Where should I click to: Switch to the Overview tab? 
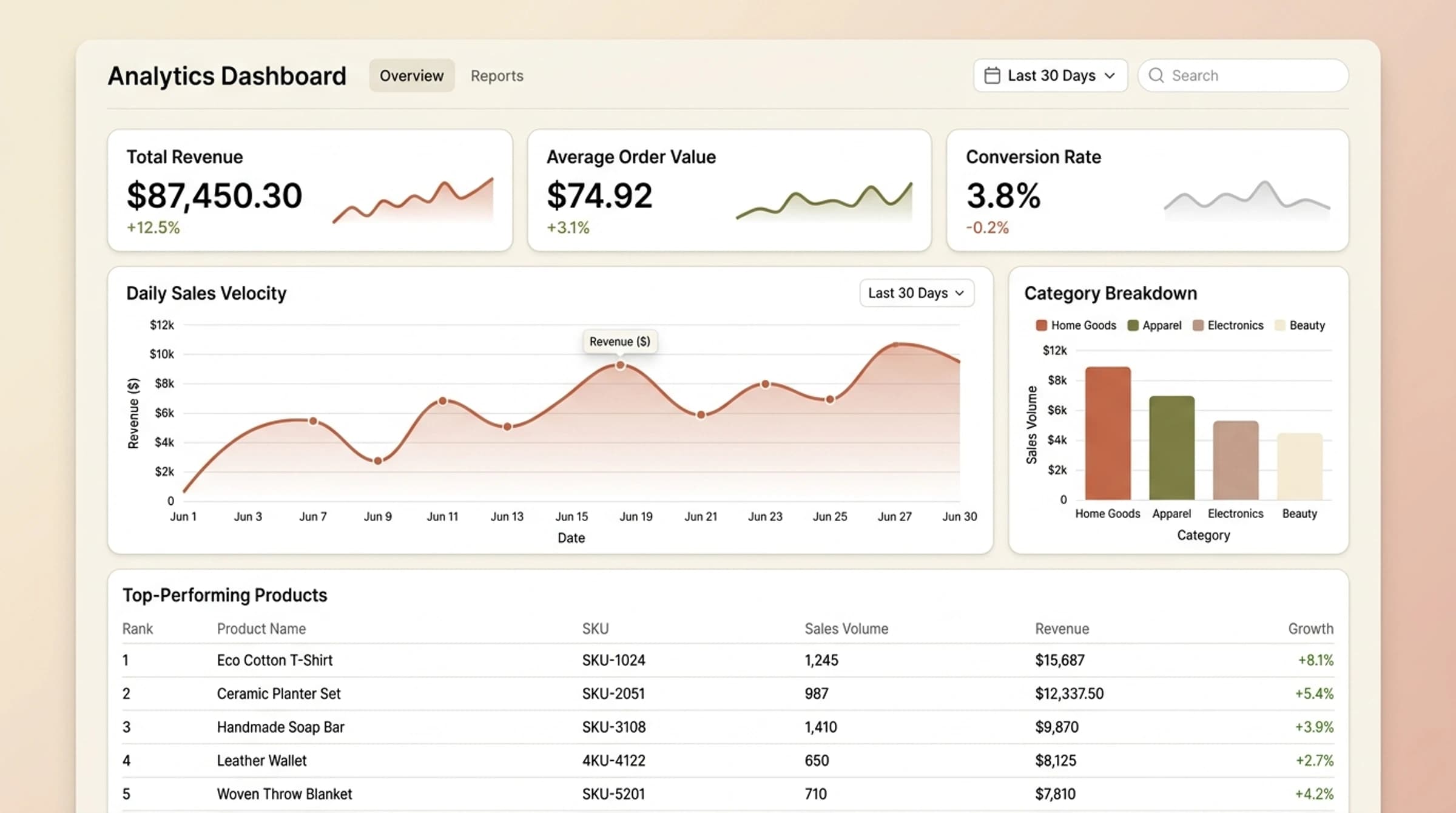411,75
